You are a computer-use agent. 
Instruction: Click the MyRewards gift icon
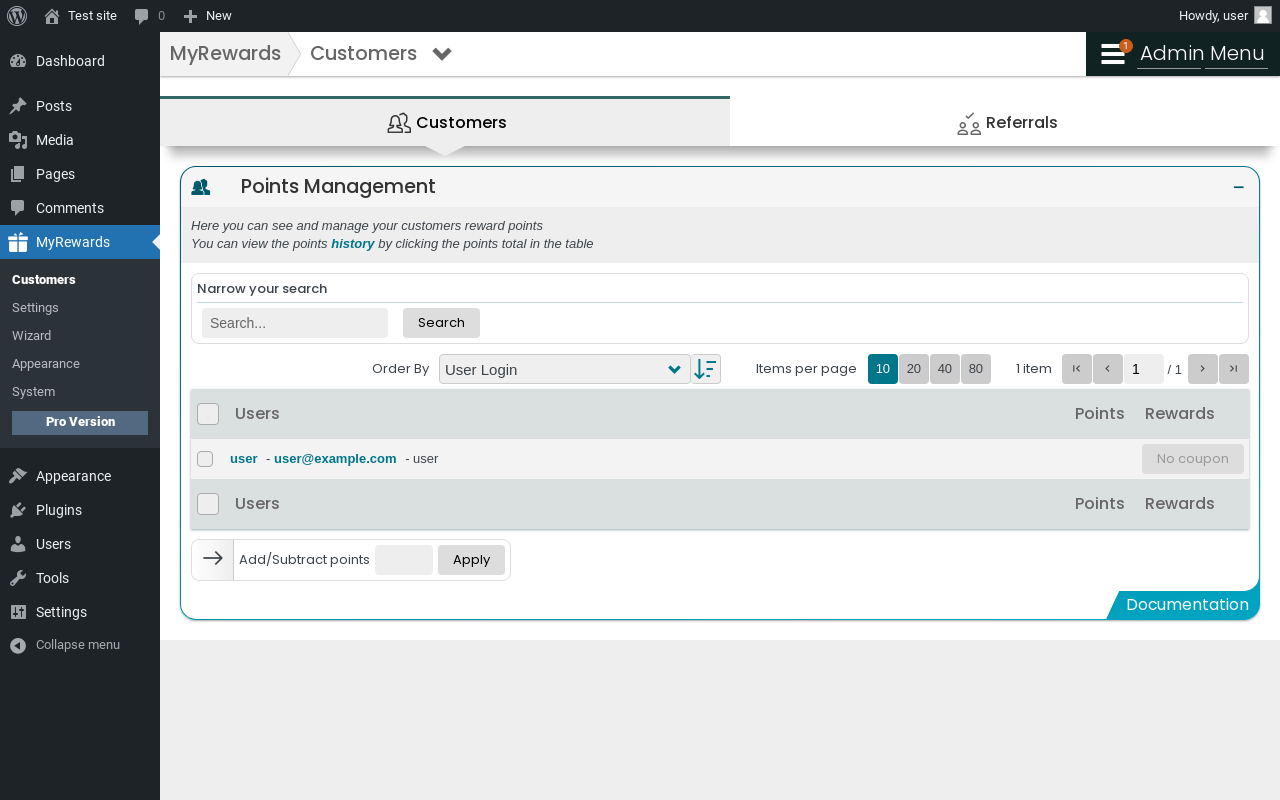[x=18, y=242]
